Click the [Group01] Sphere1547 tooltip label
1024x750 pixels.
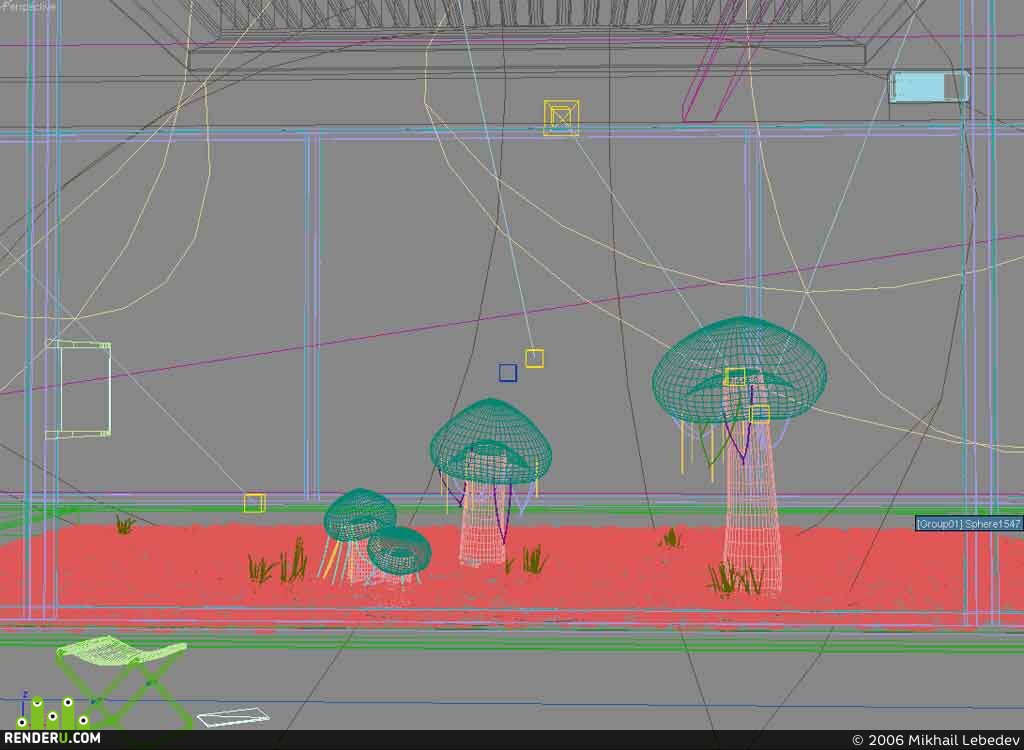pos(968,523)
